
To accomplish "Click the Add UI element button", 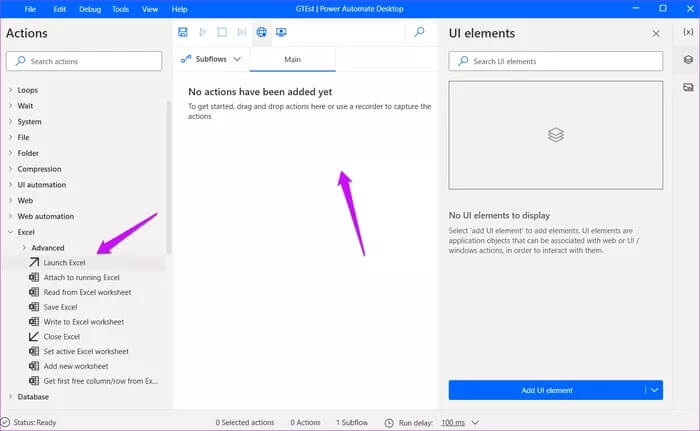I will click(x=547, y=390).
